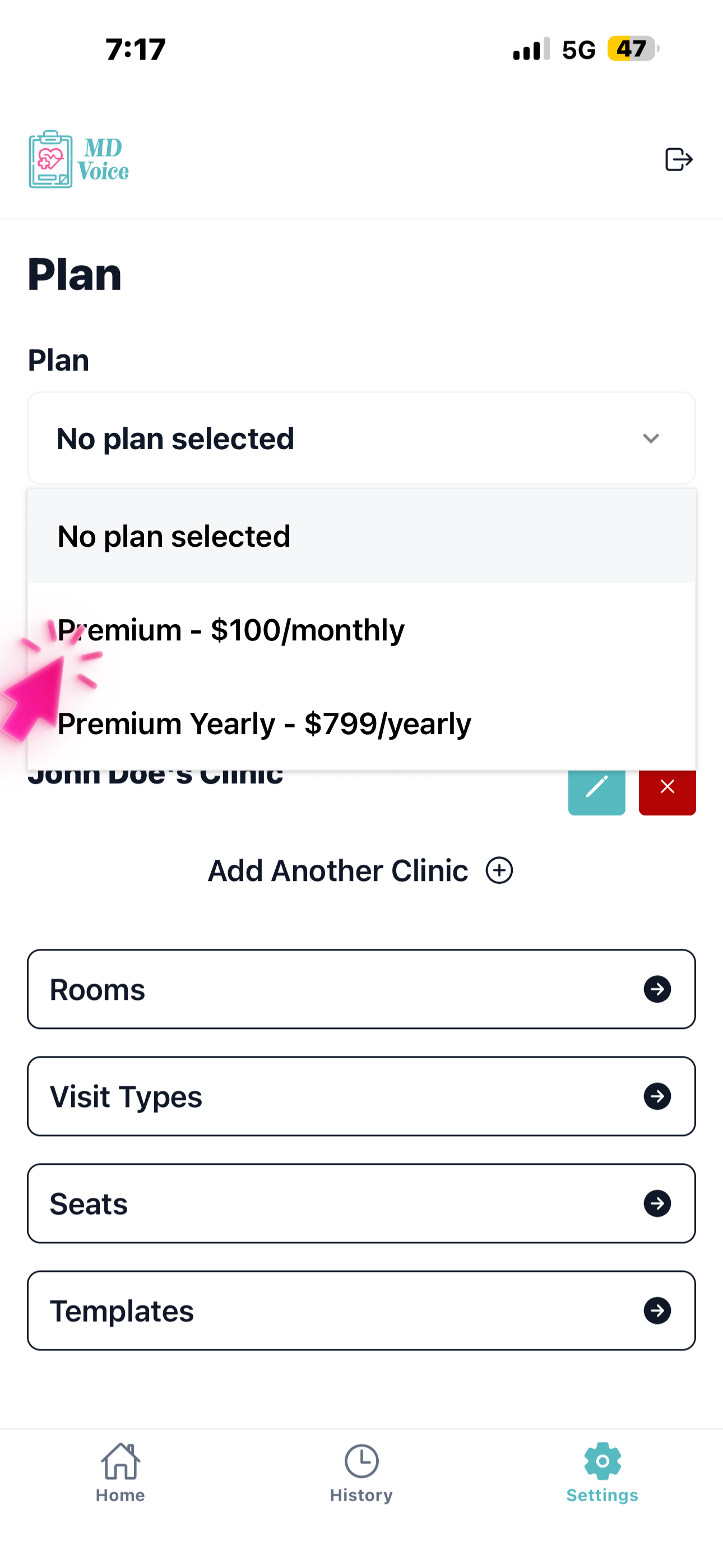Tap the arrow icon in the Templates row
Screen dimensions: 723x1568
[657, 1311]
